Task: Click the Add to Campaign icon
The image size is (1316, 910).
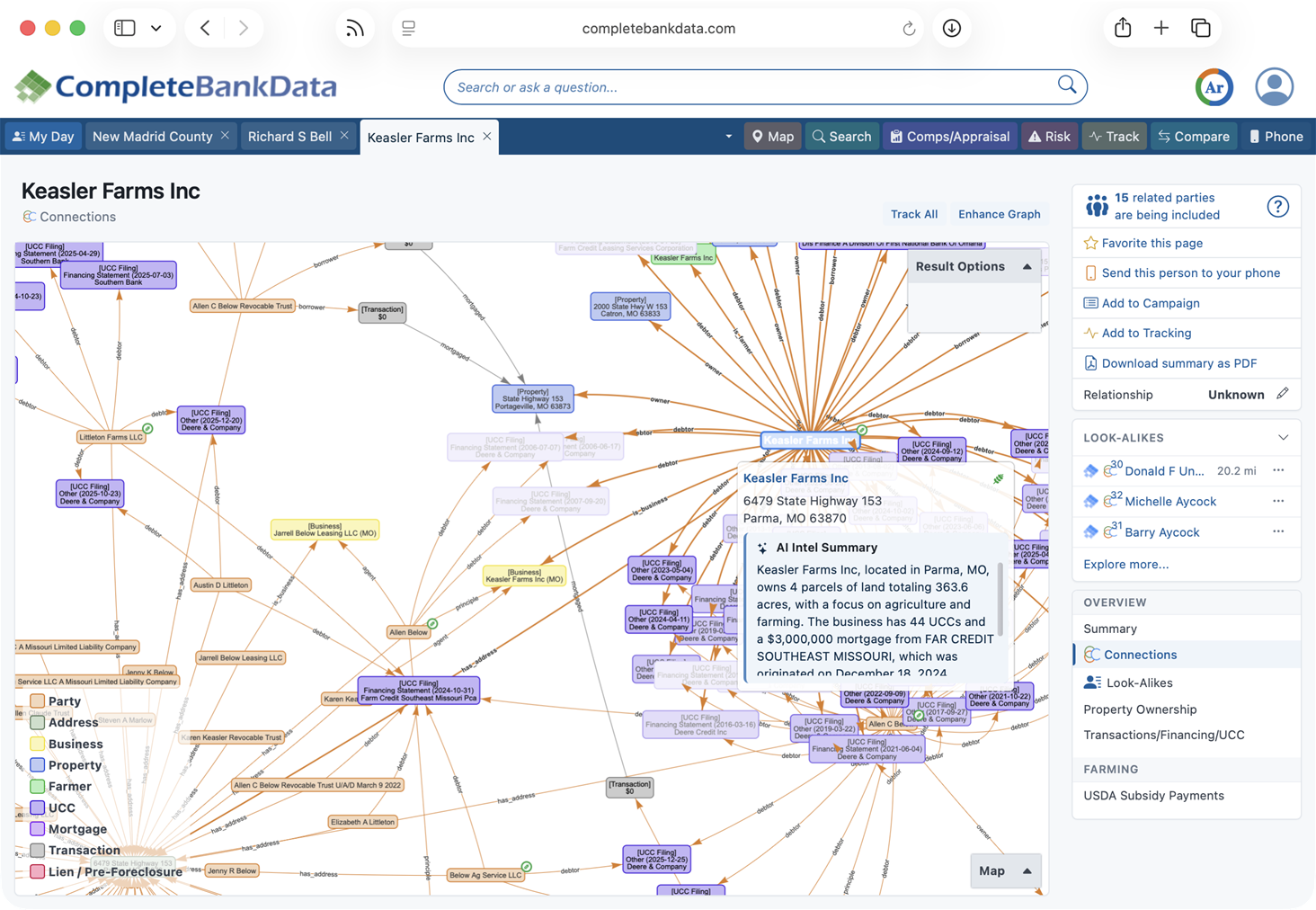Action: (1090, 304)
